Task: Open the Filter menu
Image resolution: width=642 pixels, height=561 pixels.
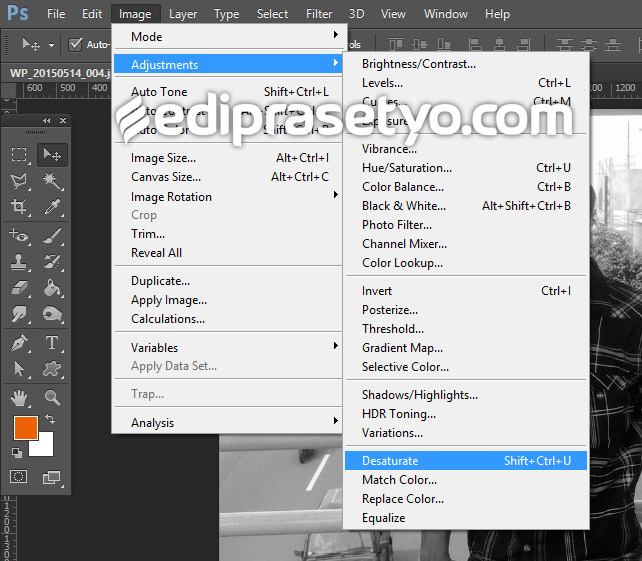Action: 319,14
